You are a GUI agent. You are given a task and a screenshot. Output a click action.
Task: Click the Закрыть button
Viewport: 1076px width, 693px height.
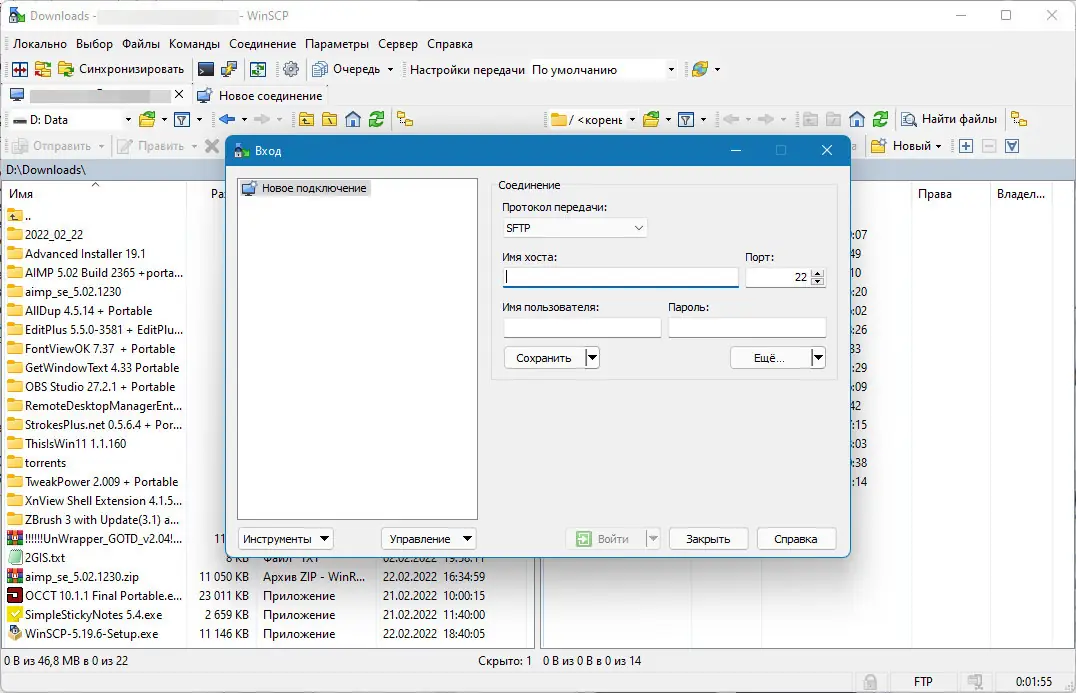(708, 539)
